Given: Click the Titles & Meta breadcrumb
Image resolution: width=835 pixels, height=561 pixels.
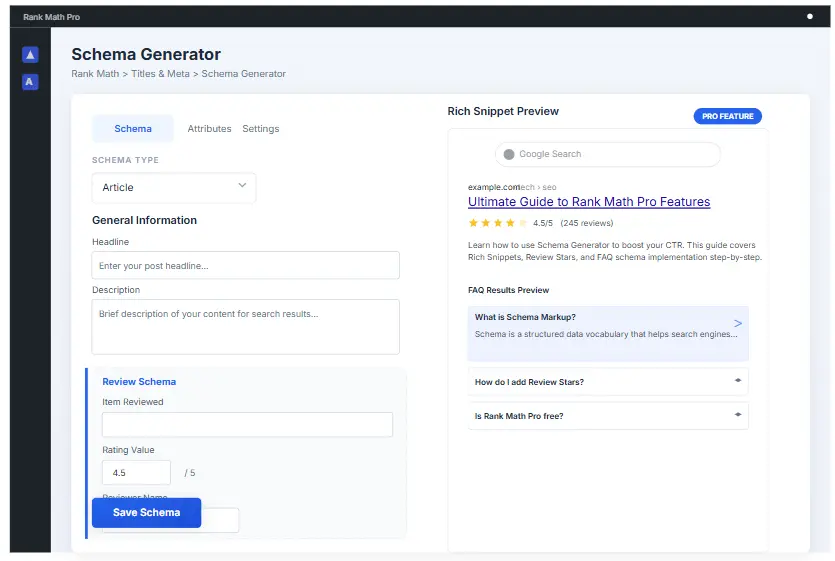Looking at the screenshot, I should pyautogui.click(x=160, y=74).
